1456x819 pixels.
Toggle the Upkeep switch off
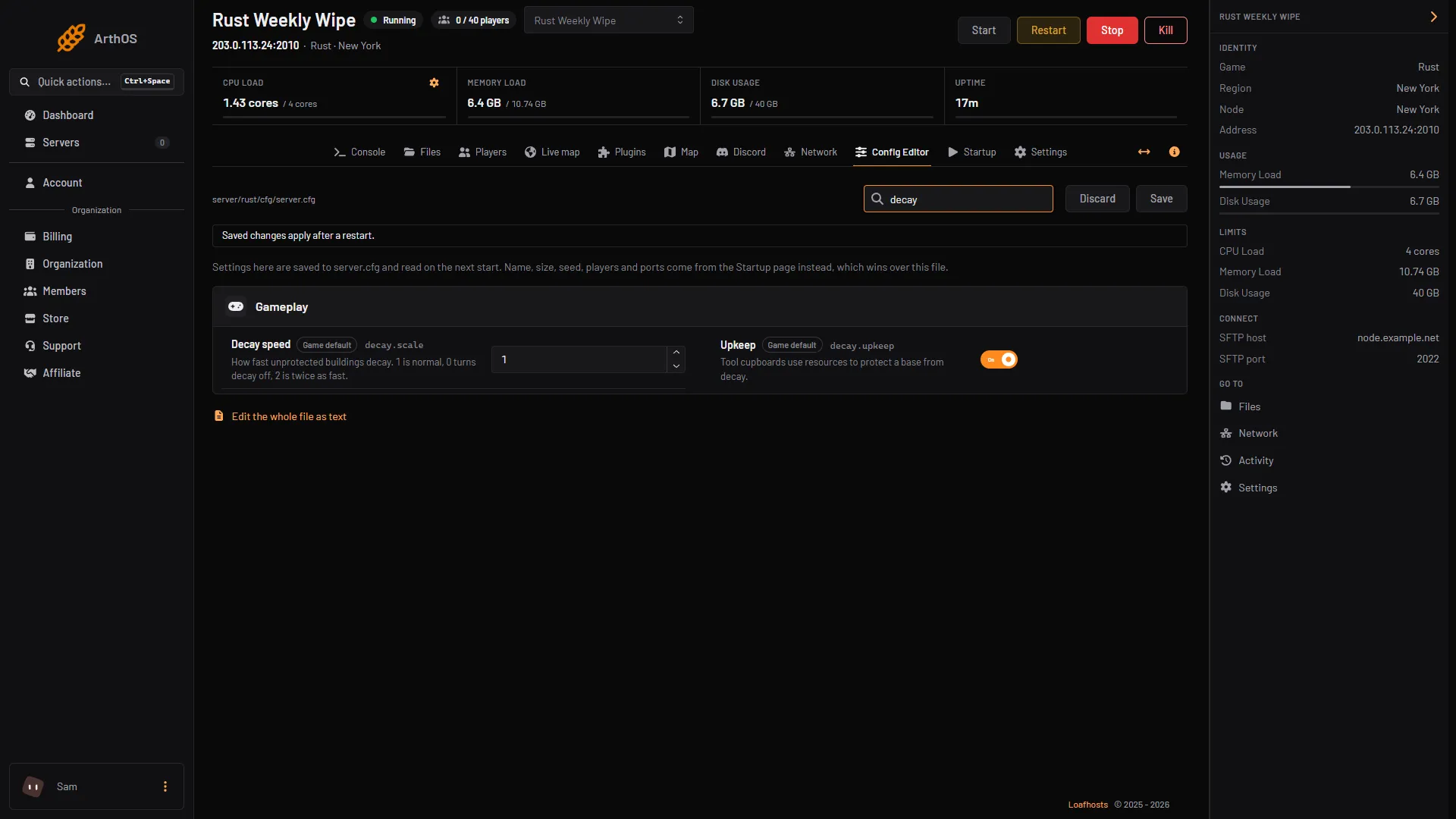(998, 359)
